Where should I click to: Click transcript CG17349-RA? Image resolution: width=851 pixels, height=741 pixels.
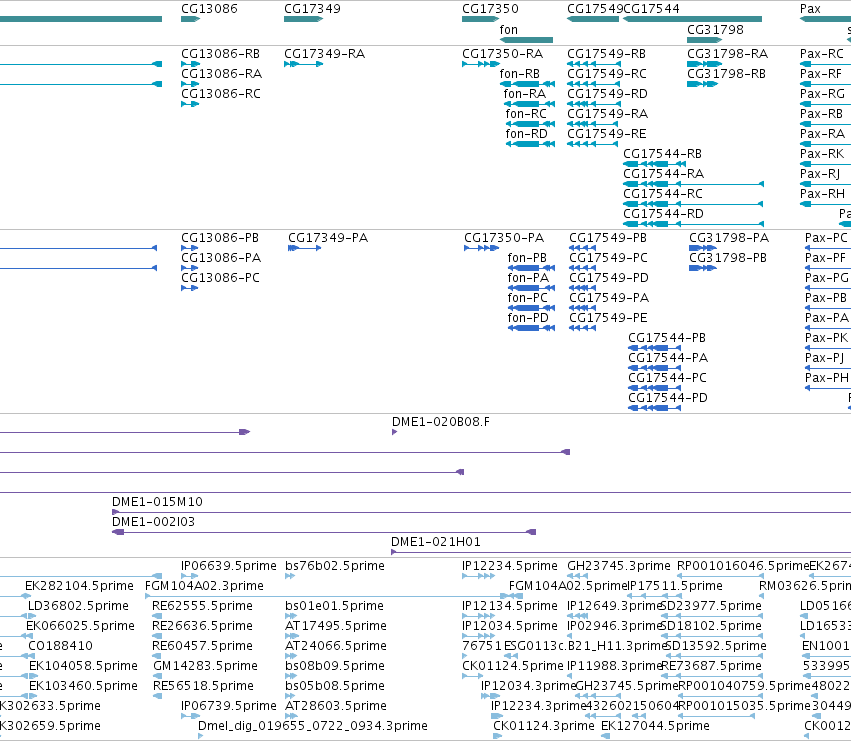(325, 54)
